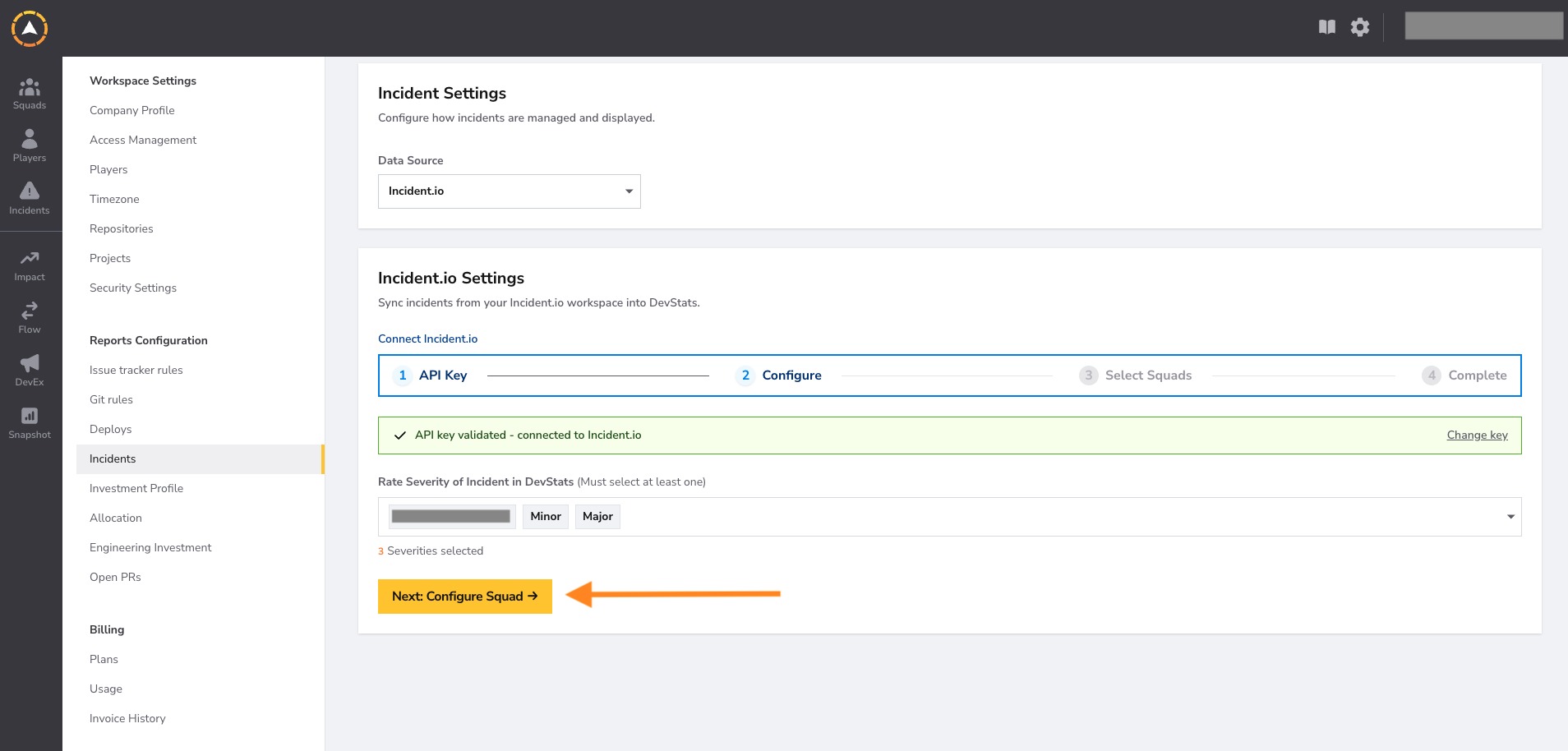The height and width of the screenshot is (751, 1568).
Task: Open Allocation configuration
Action: tap(116, 518)
